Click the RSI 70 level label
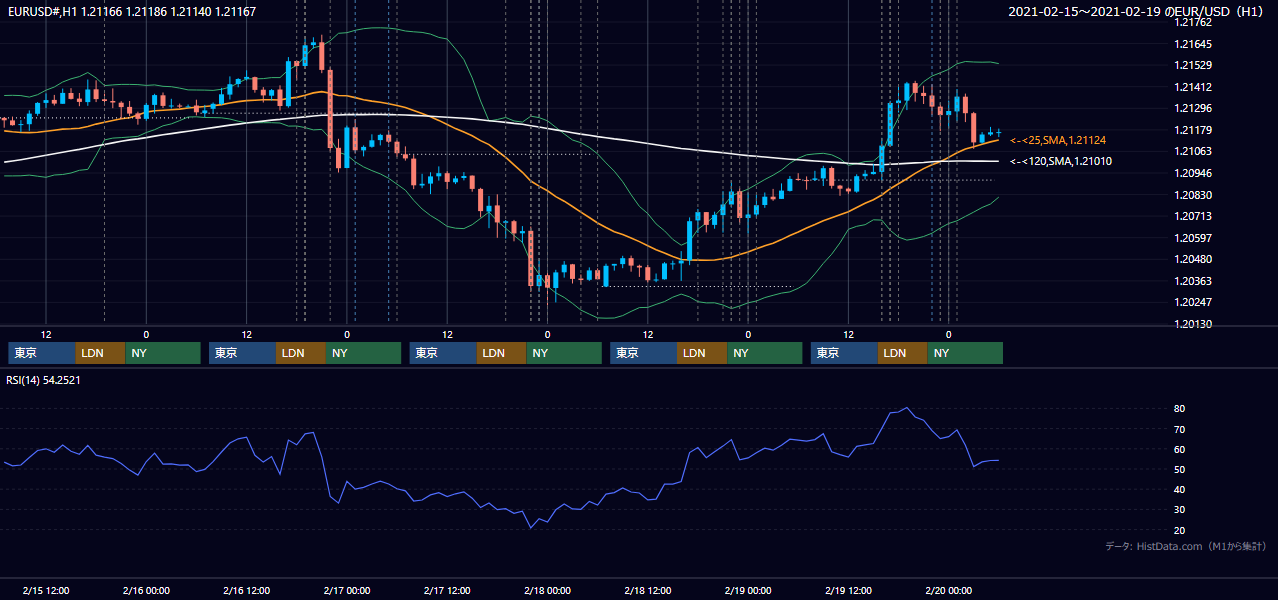 (x=1179, y=429)
